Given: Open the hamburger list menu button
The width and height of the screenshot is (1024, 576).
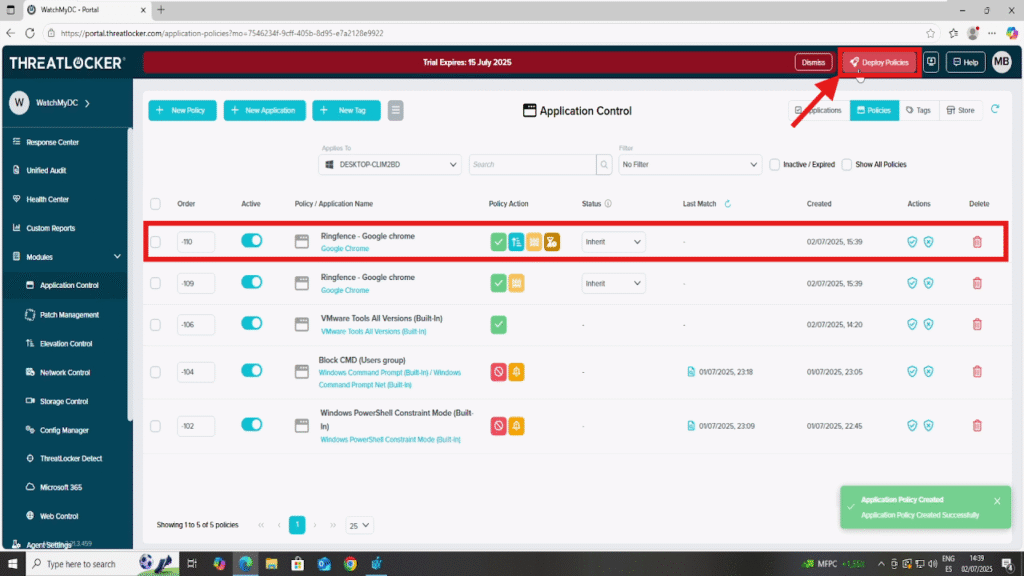Looking at the screenshot, I should tap(395, 110).
